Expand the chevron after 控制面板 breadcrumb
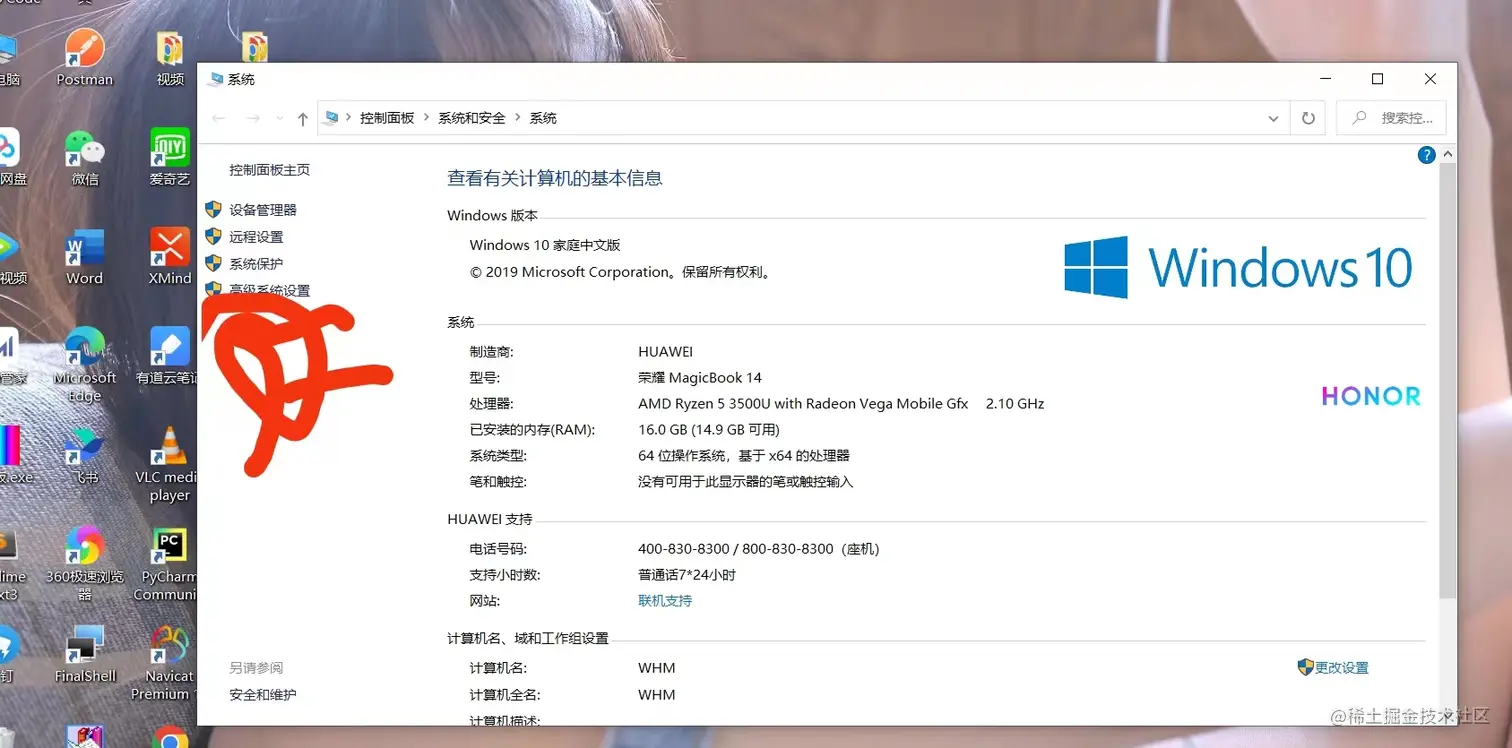 427,118
